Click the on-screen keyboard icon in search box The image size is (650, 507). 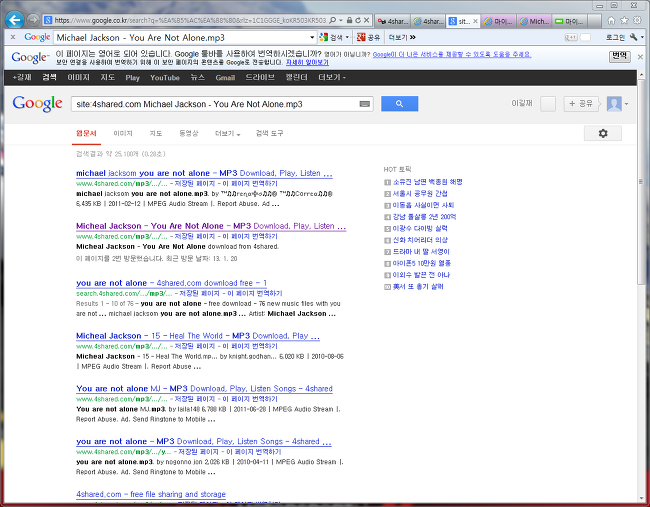365,104
